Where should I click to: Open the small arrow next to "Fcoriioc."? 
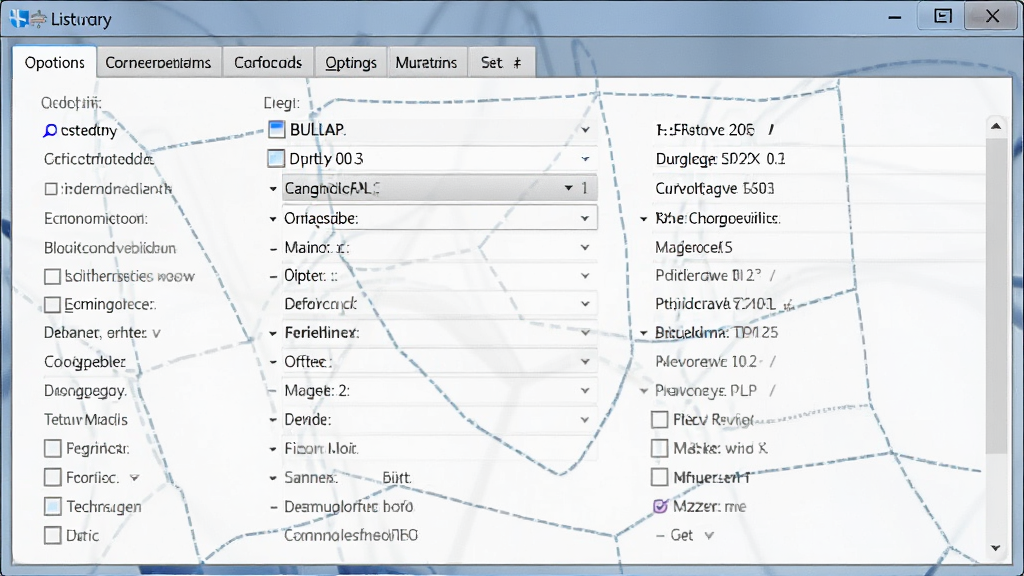(x=135, y=477)
